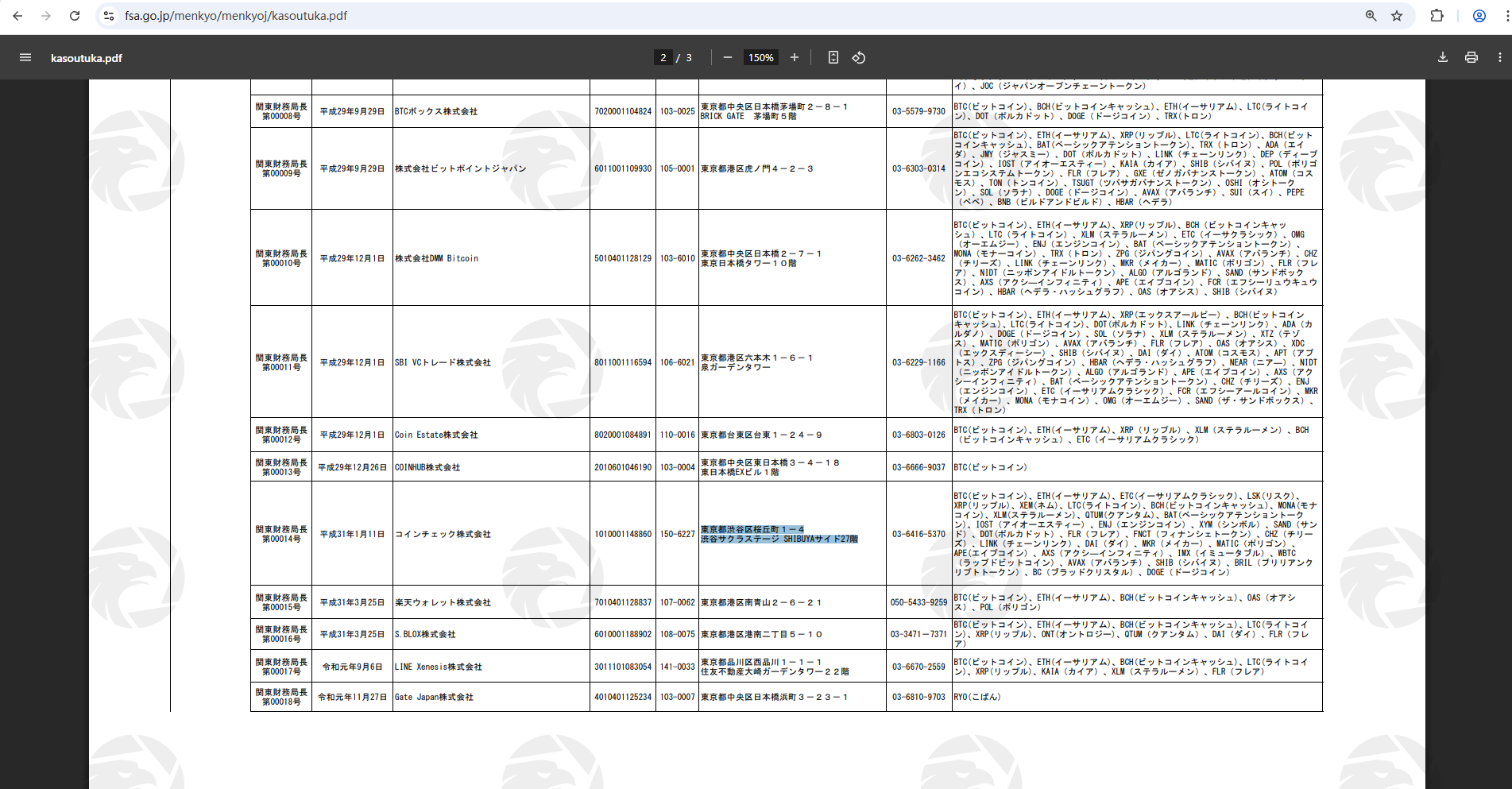Select phone number 03-6229-1166
The width and height of the screenshot is (1512, 789).
coord(918,362)
